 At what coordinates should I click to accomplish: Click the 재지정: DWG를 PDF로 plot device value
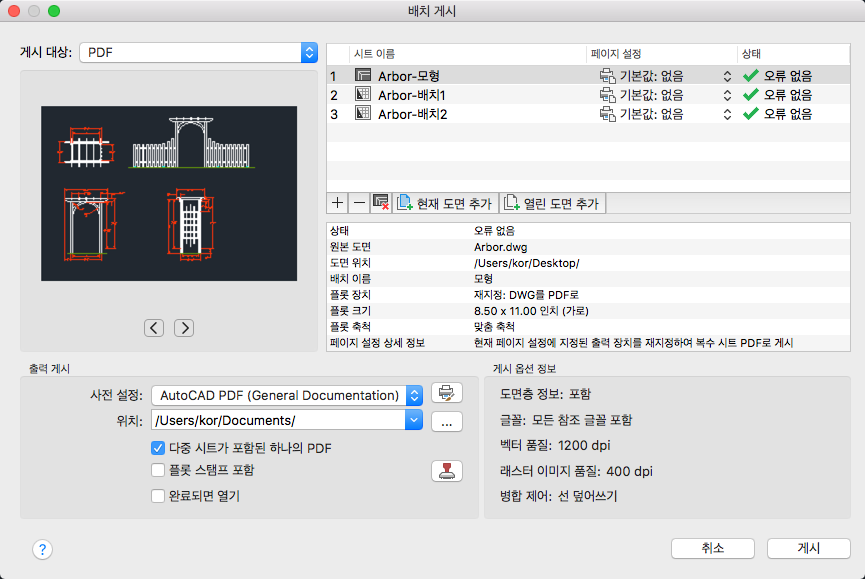click(526, 295)
